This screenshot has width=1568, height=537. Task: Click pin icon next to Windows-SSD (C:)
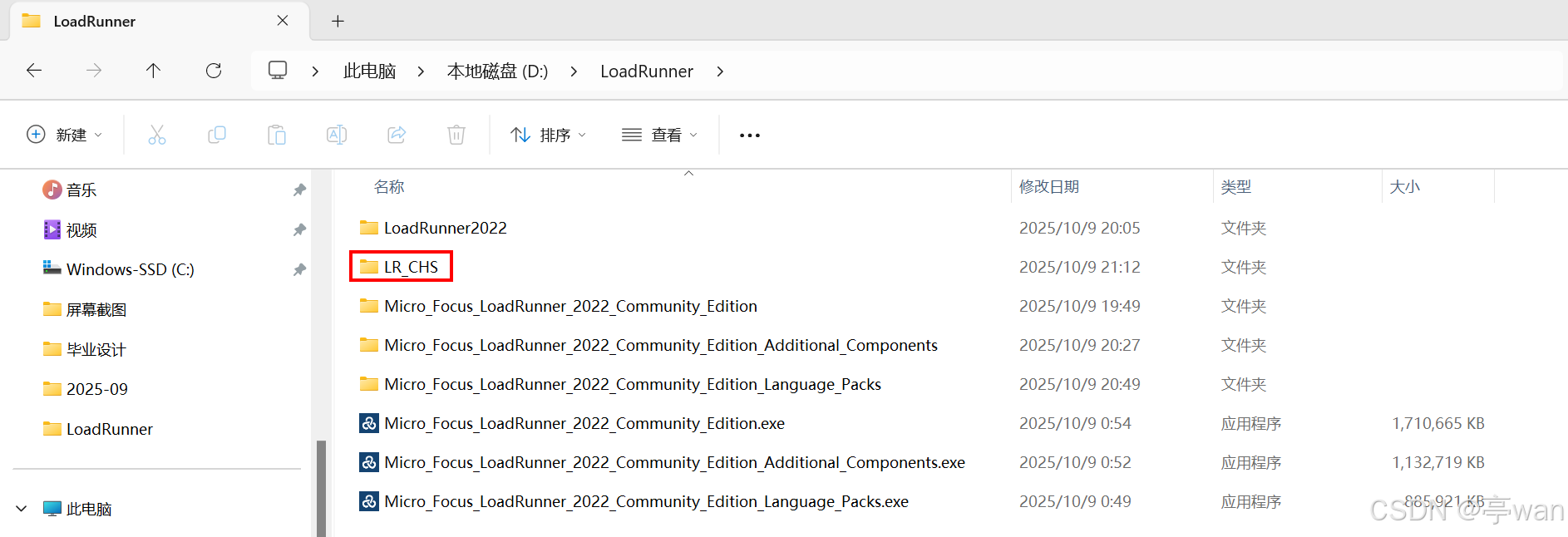coord(299,269)
